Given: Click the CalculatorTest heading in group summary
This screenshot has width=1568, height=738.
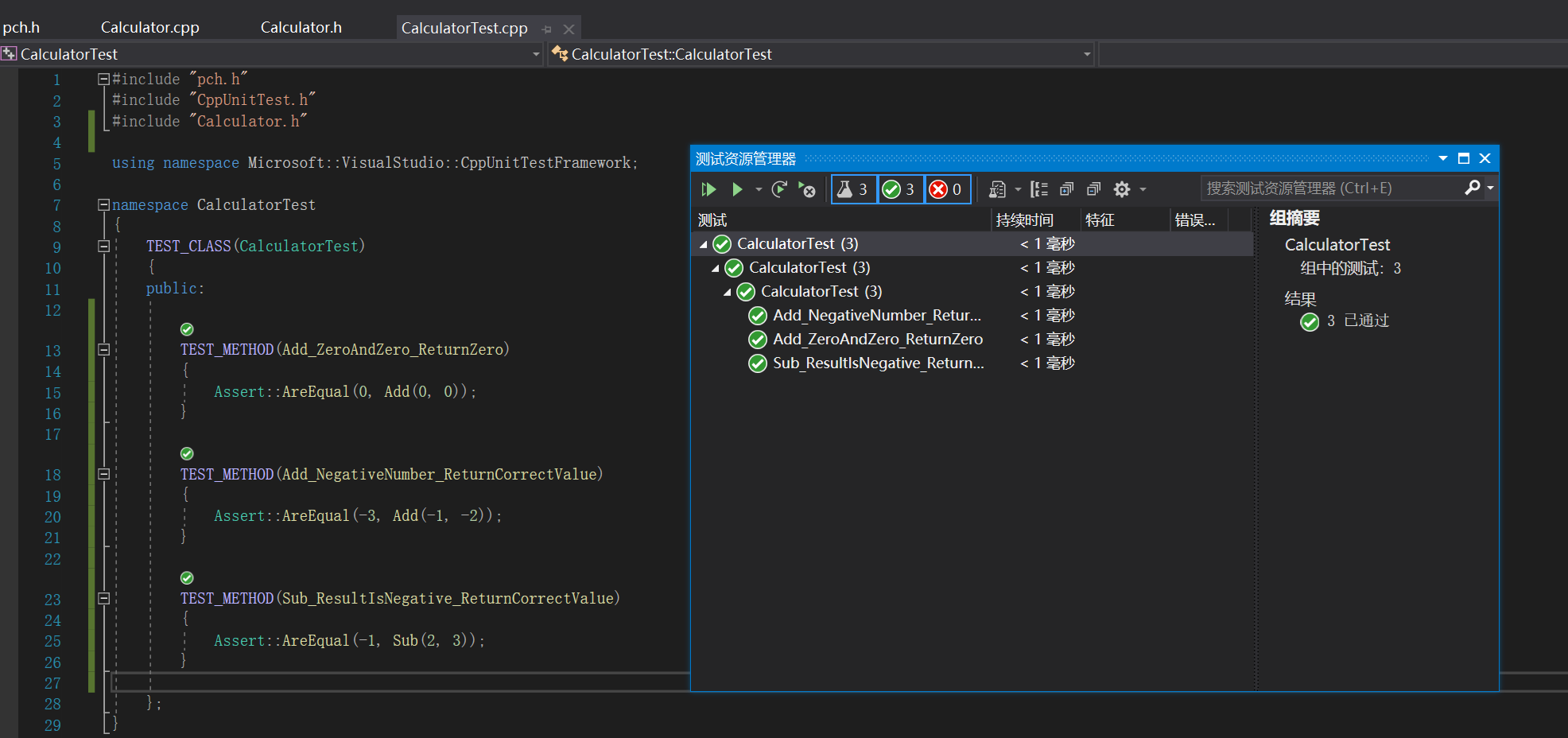Looking at the screenshot, I should tap(1337, 245).
